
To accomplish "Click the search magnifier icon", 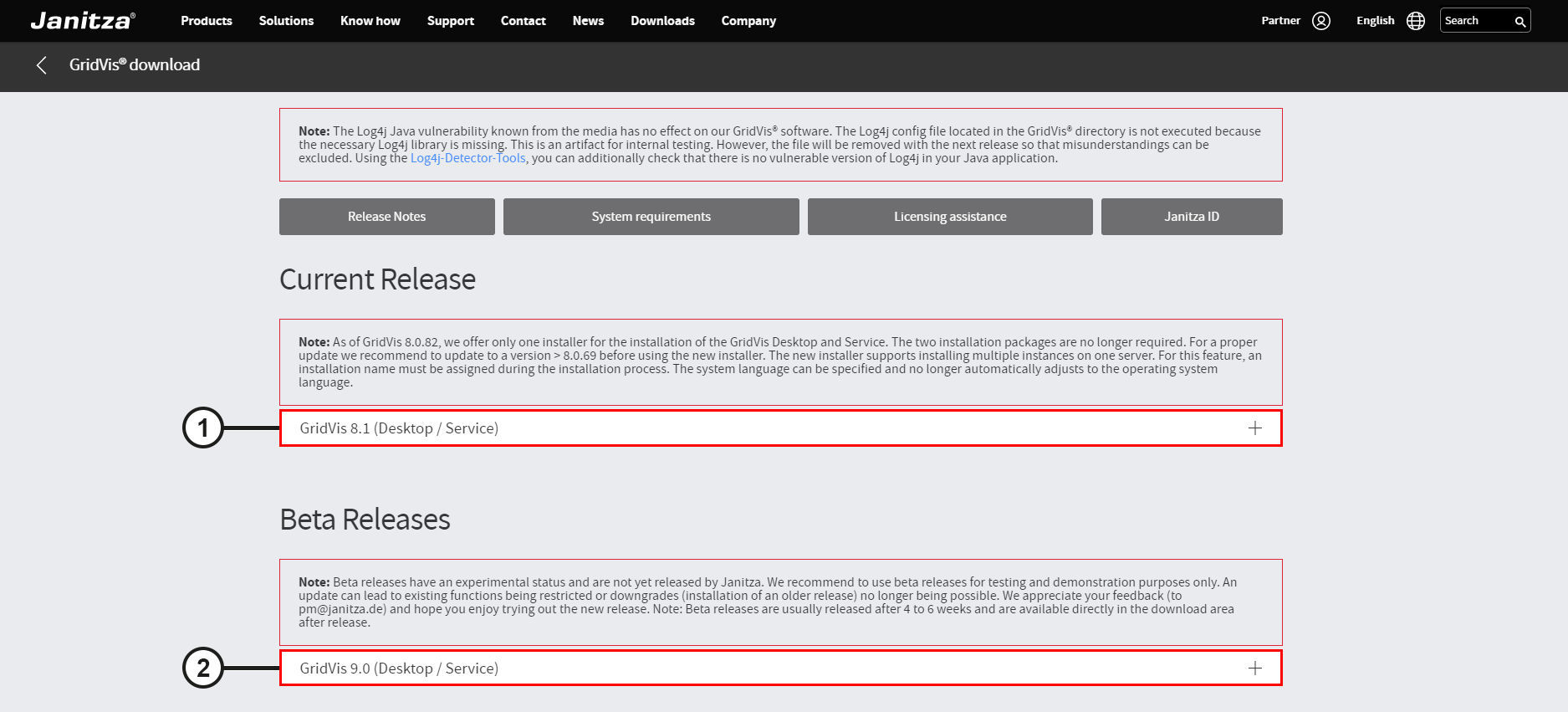I will tap(1520, 22).
